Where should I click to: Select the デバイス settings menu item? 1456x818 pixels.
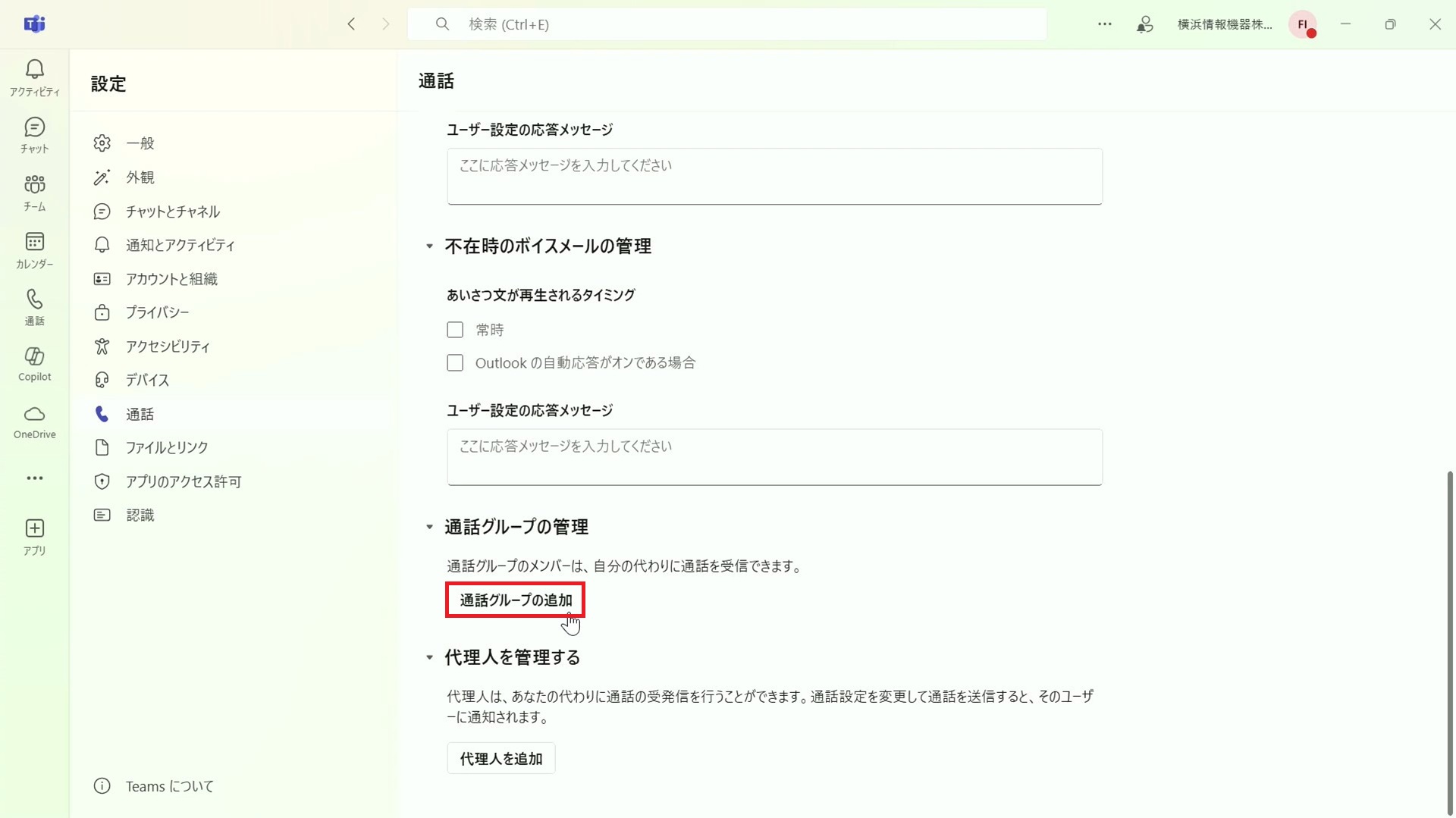(x=147, y=380)
